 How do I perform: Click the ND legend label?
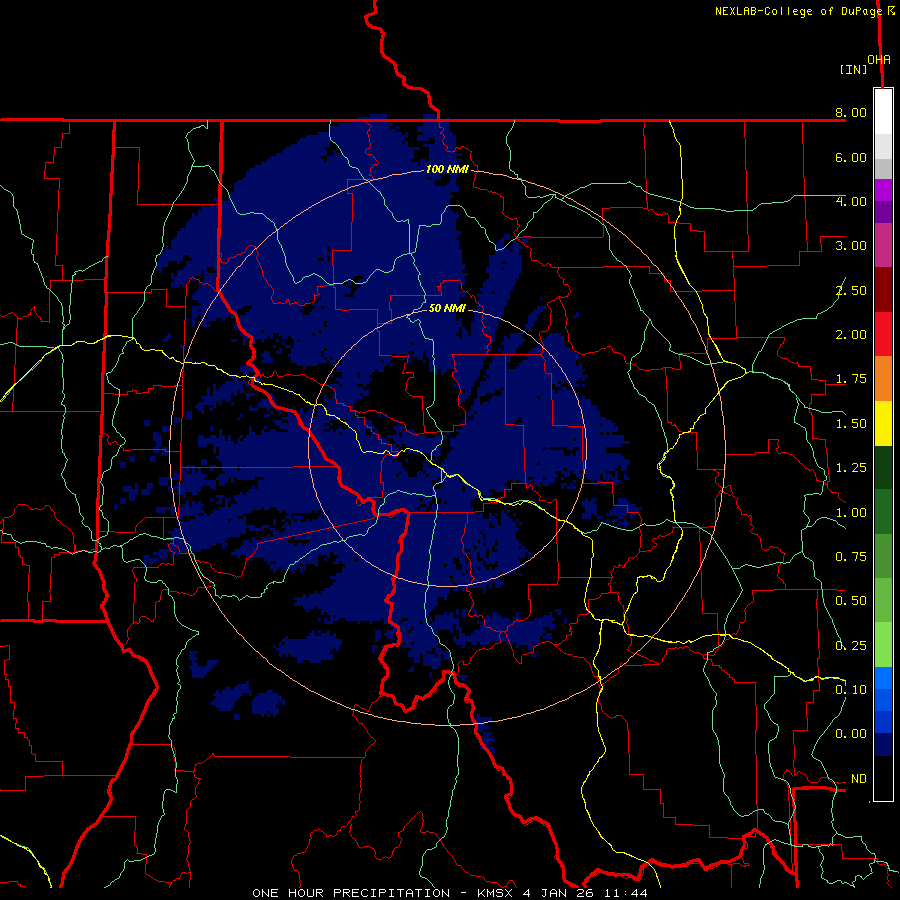pyautogui.click(x=859, y=779)
